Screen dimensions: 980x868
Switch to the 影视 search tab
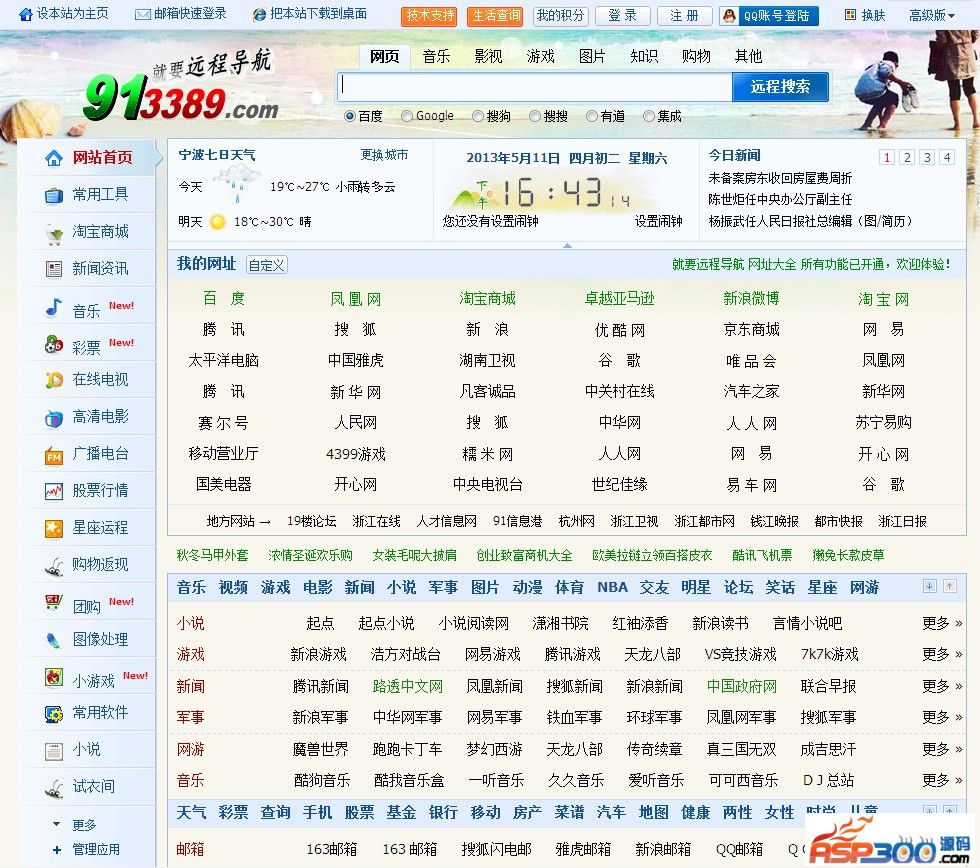pos(488,57)
